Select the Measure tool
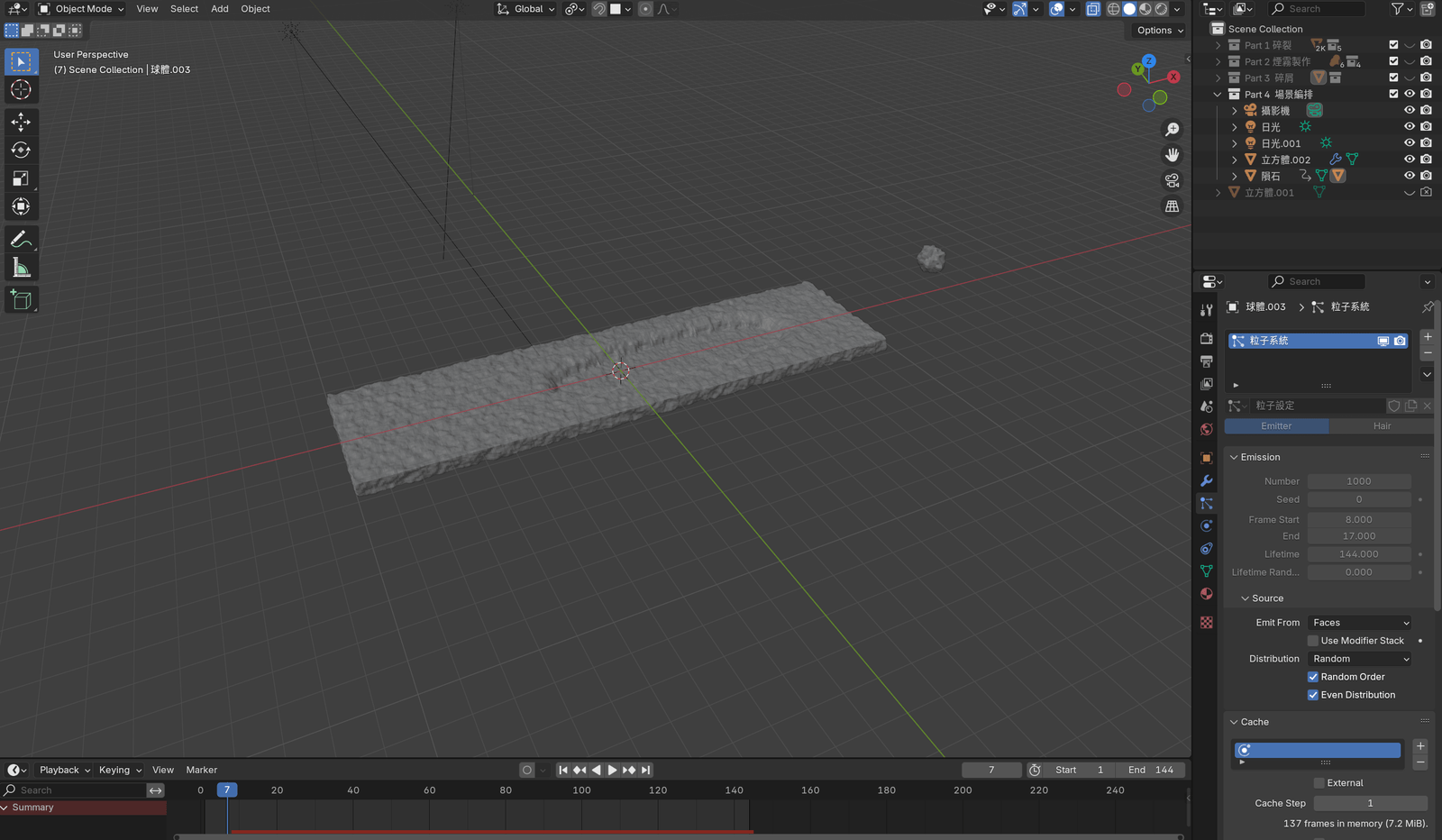 pyautogui.click(x=21, y=268)
